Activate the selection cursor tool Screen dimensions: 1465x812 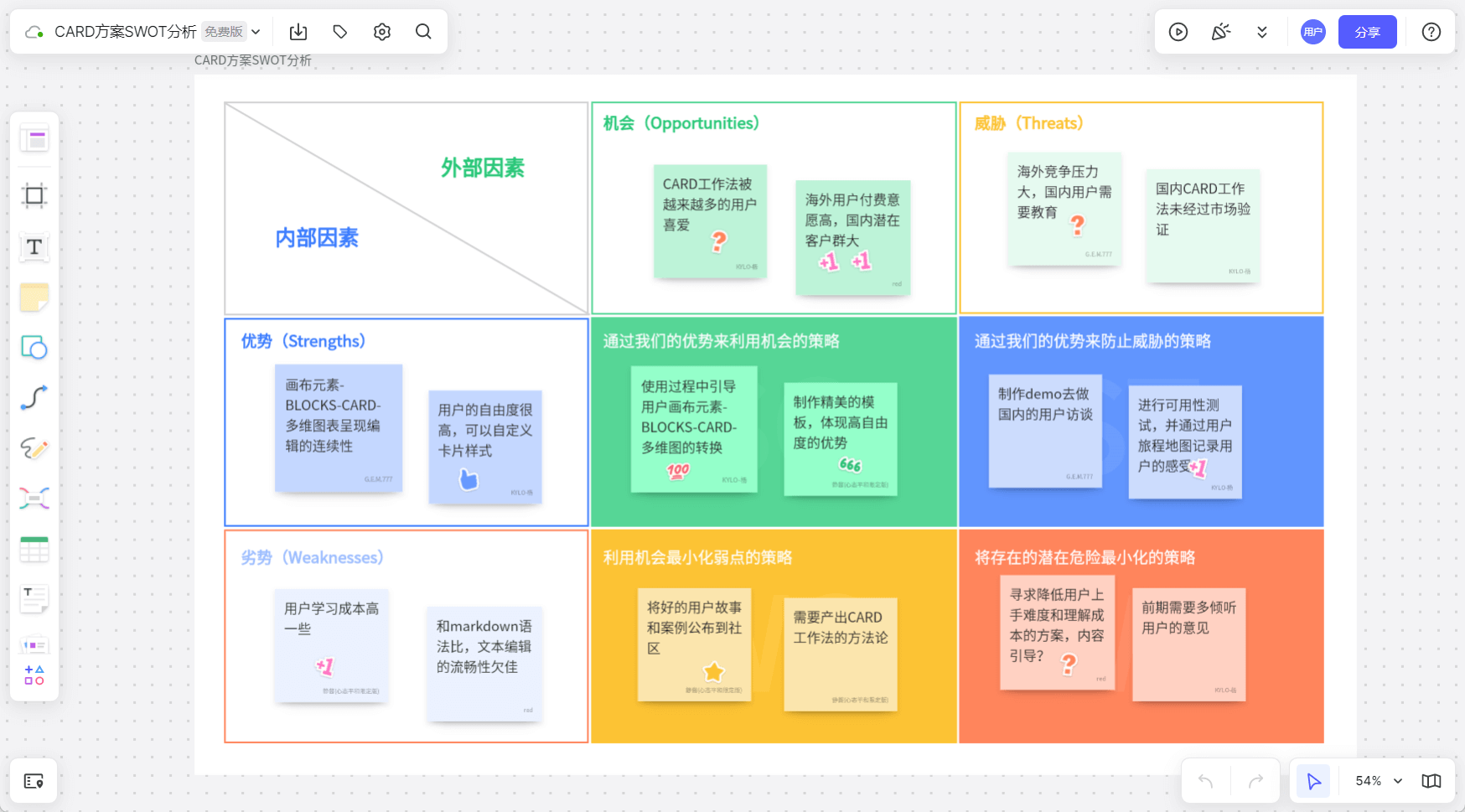[x=1313, y=781]
